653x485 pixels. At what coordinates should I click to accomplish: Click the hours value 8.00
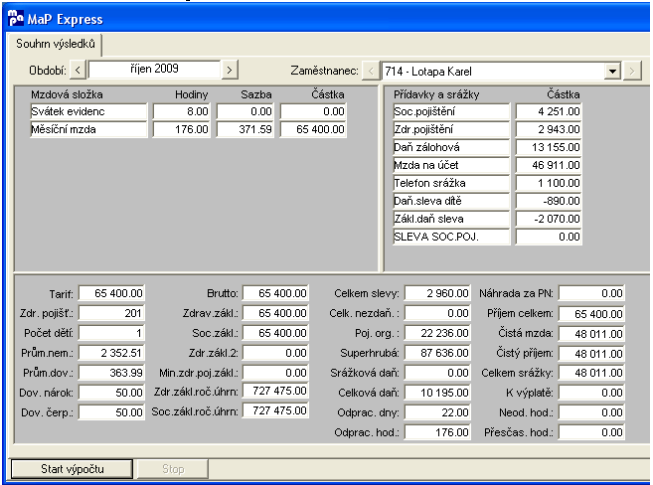182,112
